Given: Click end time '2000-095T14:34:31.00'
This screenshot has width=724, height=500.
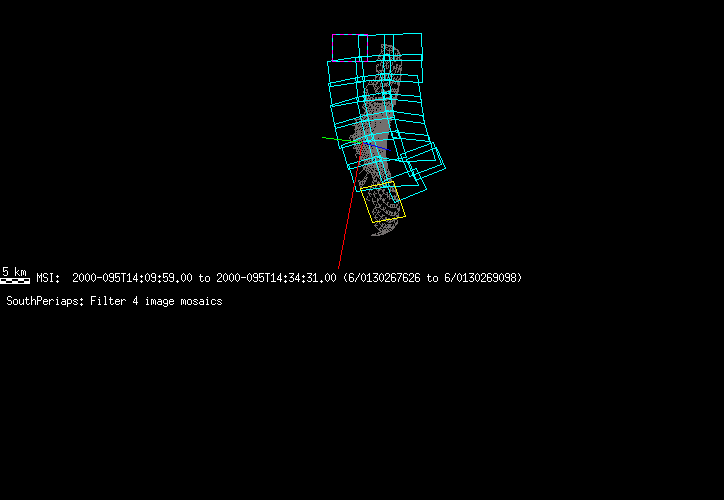Looking at the screenshot, I should point(276,278).
